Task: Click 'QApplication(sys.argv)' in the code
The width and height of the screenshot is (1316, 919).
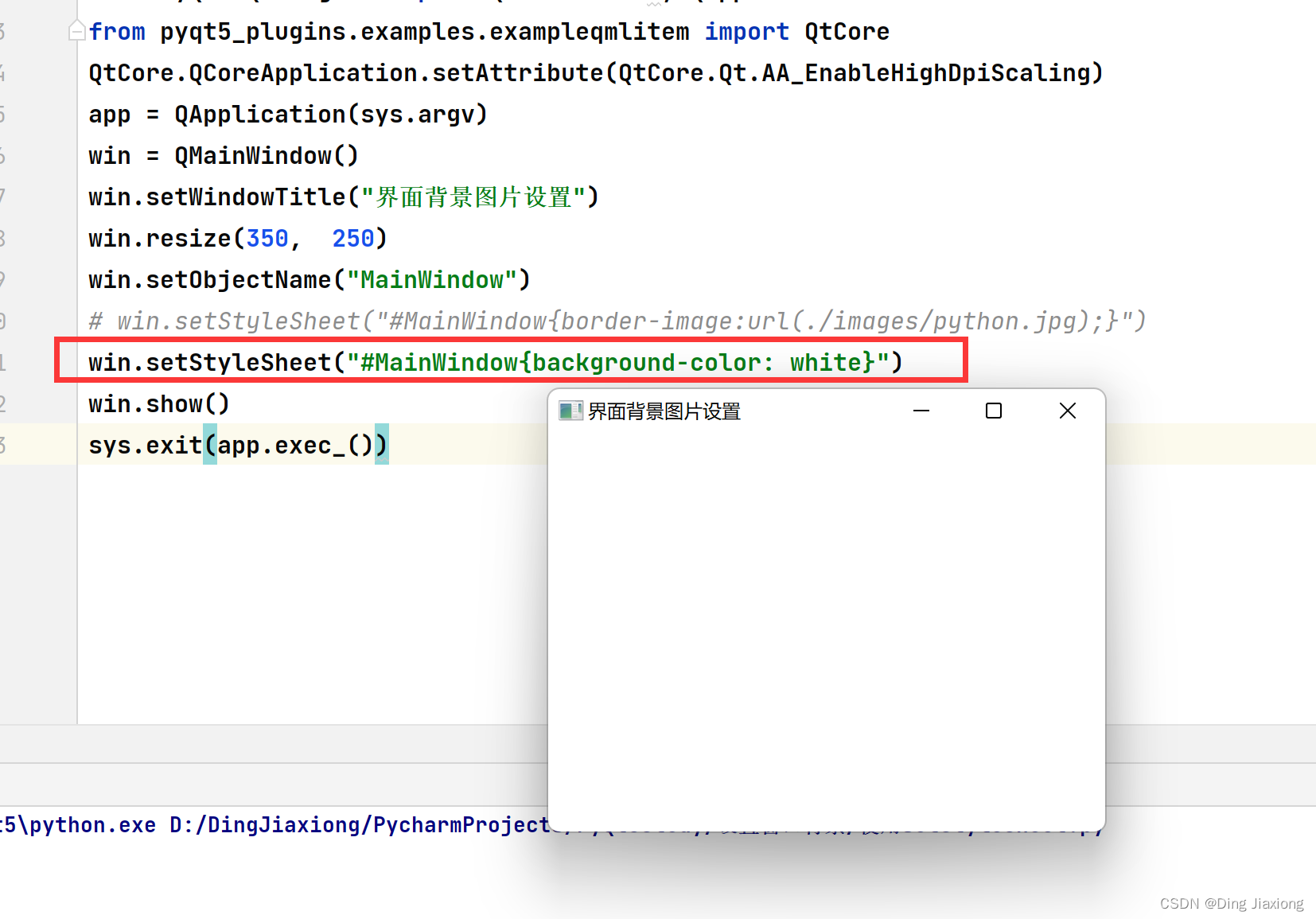Action: 331,115
